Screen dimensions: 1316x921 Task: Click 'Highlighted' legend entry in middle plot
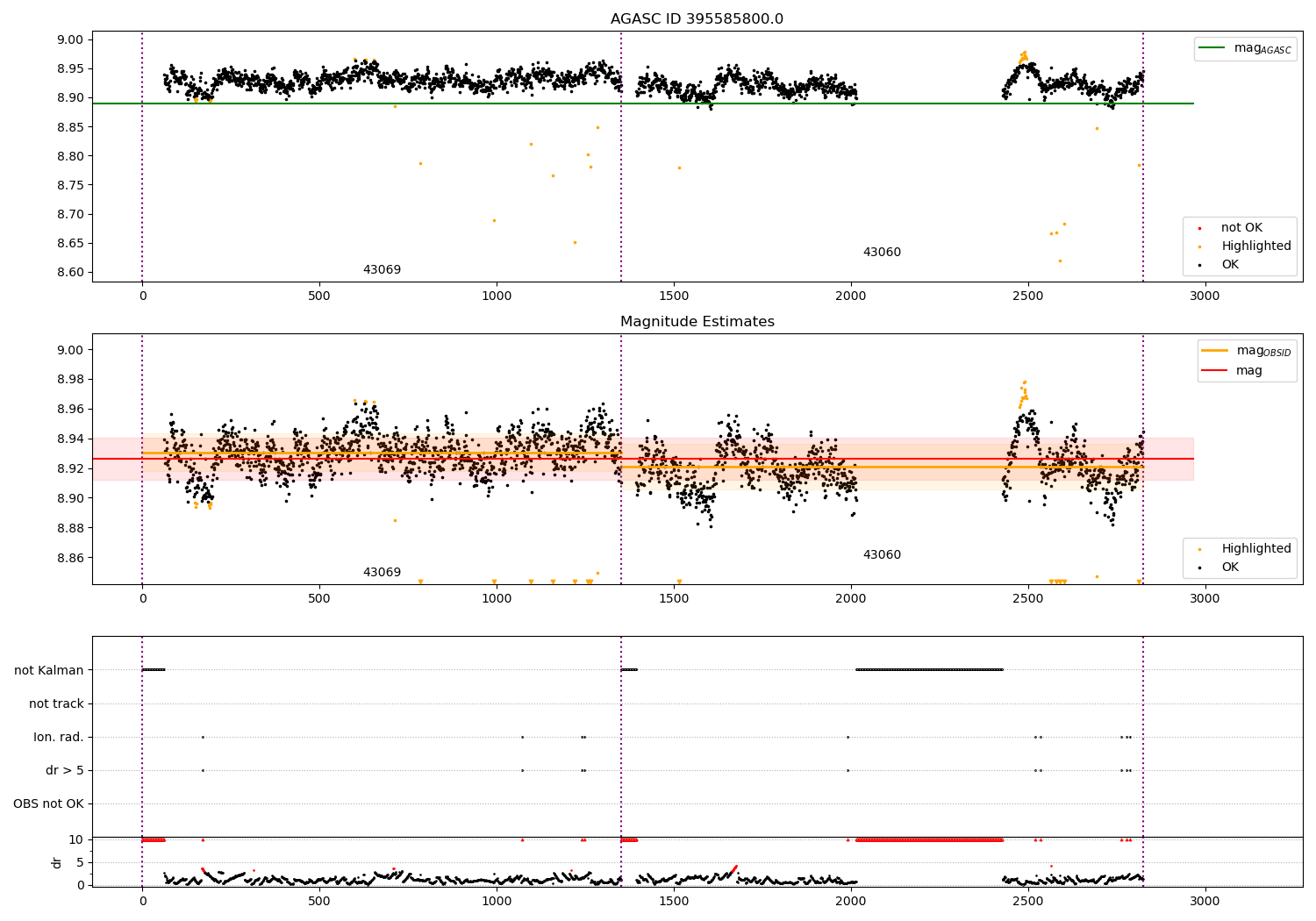(1255, 549)
